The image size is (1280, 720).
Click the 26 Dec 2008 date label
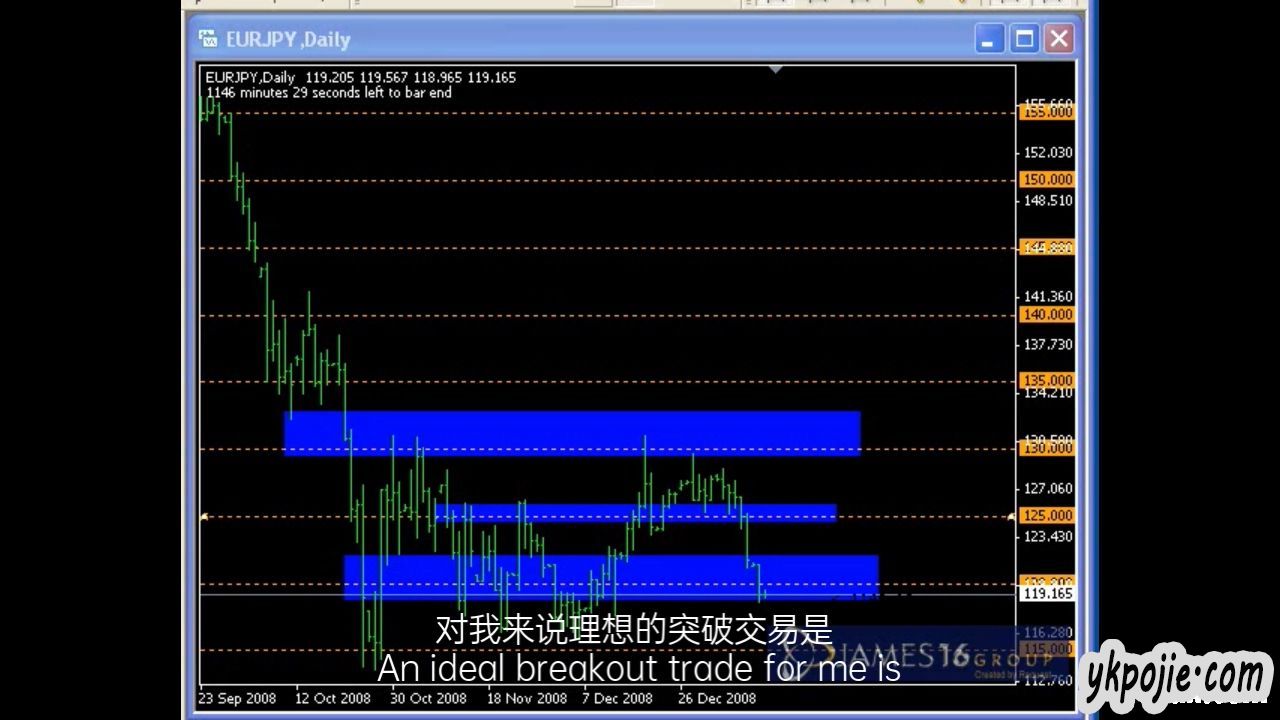717,698
